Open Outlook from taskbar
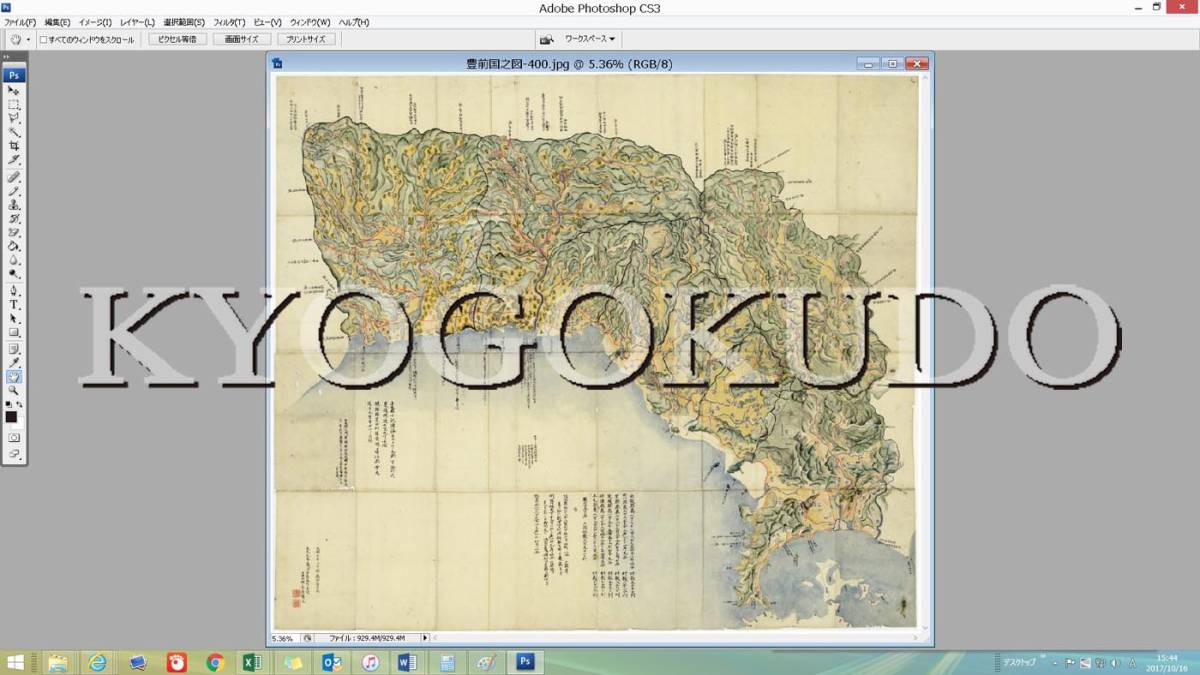The image size is (1200, 675). point(332,662)
